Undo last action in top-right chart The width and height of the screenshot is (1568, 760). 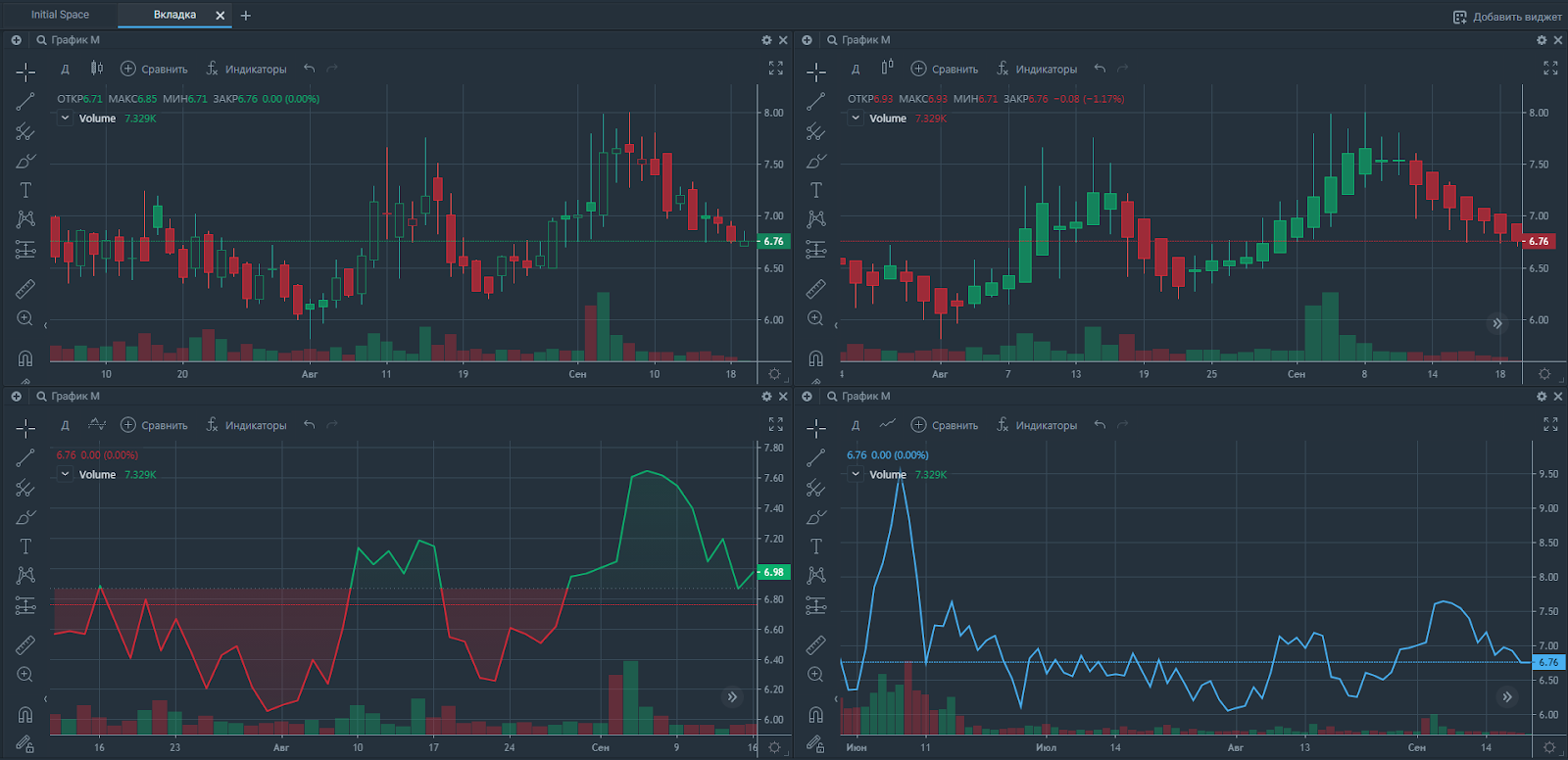(x=1100, y=69)
